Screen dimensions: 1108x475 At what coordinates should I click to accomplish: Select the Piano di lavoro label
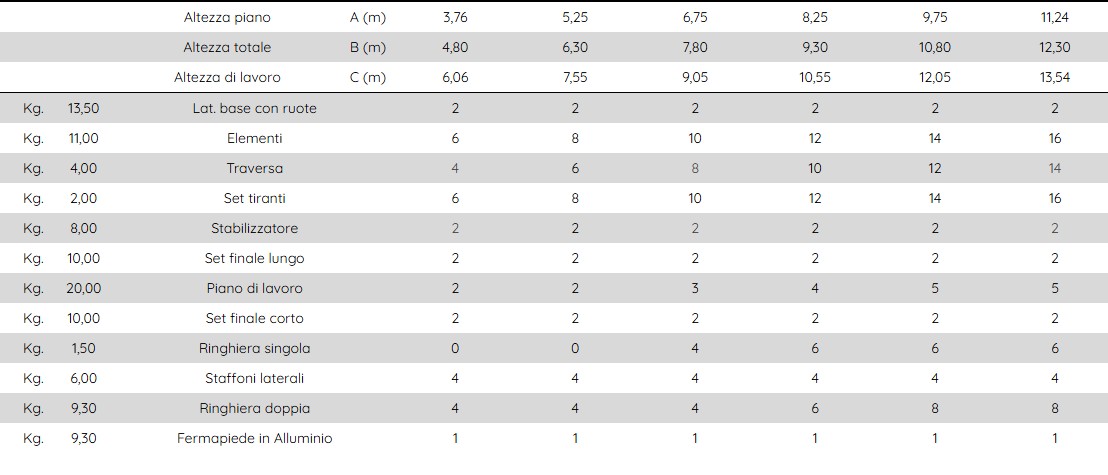[x=254, y=288]
